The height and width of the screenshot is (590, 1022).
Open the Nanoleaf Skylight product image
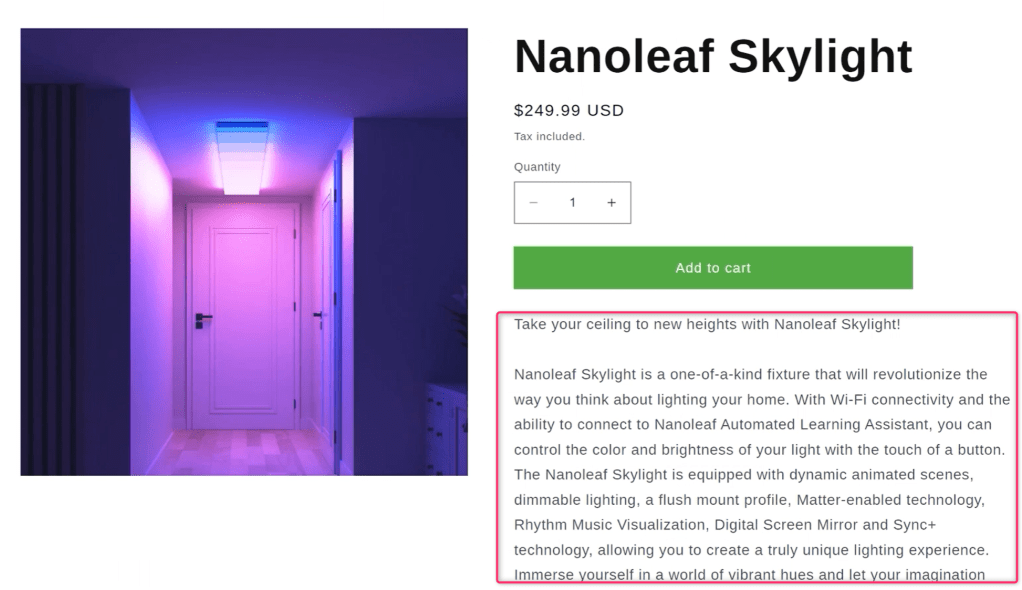244,252
